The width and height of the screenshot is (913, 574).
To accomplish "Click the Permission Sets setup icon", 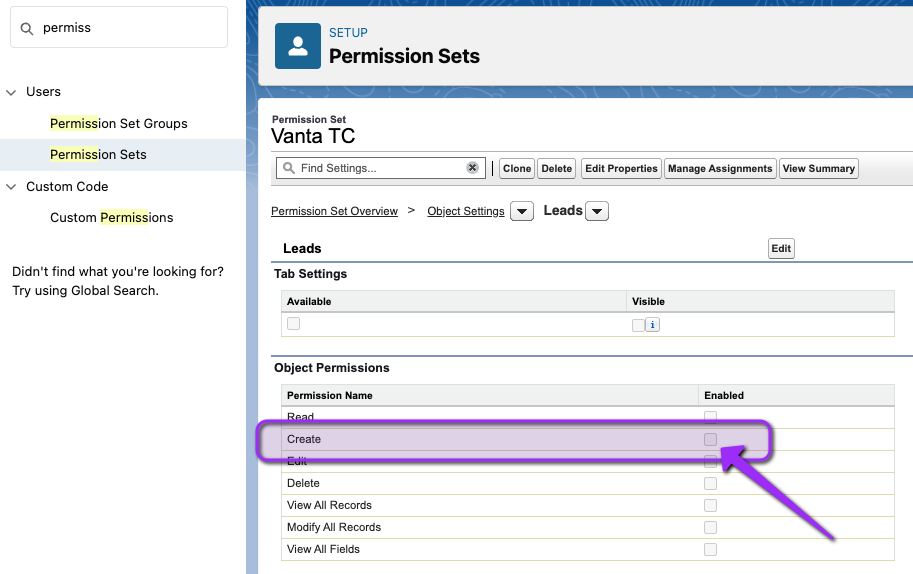I will point(298,46).
